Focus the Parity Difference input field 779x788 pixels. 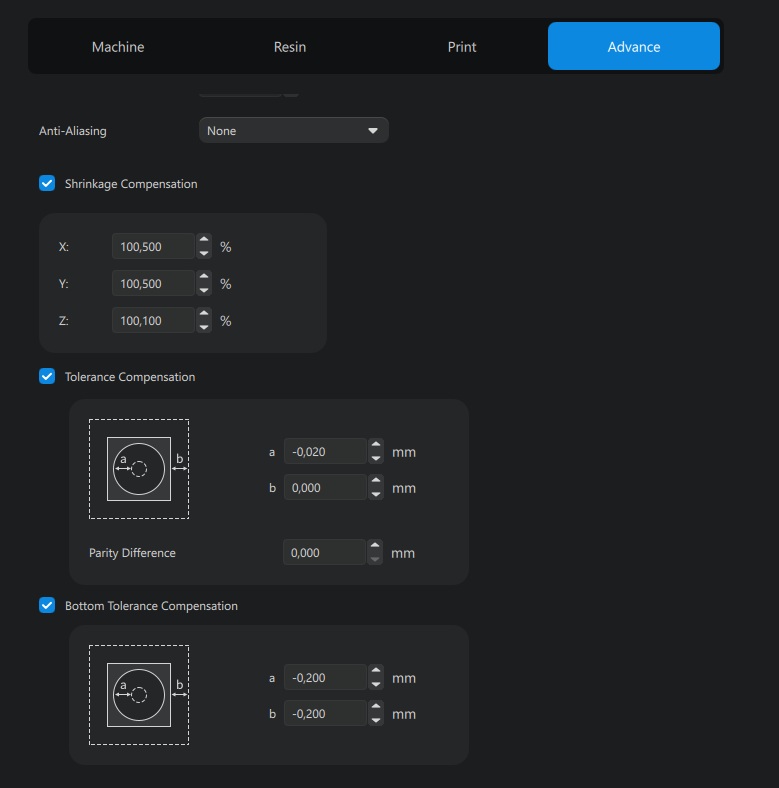pos(323,553)
